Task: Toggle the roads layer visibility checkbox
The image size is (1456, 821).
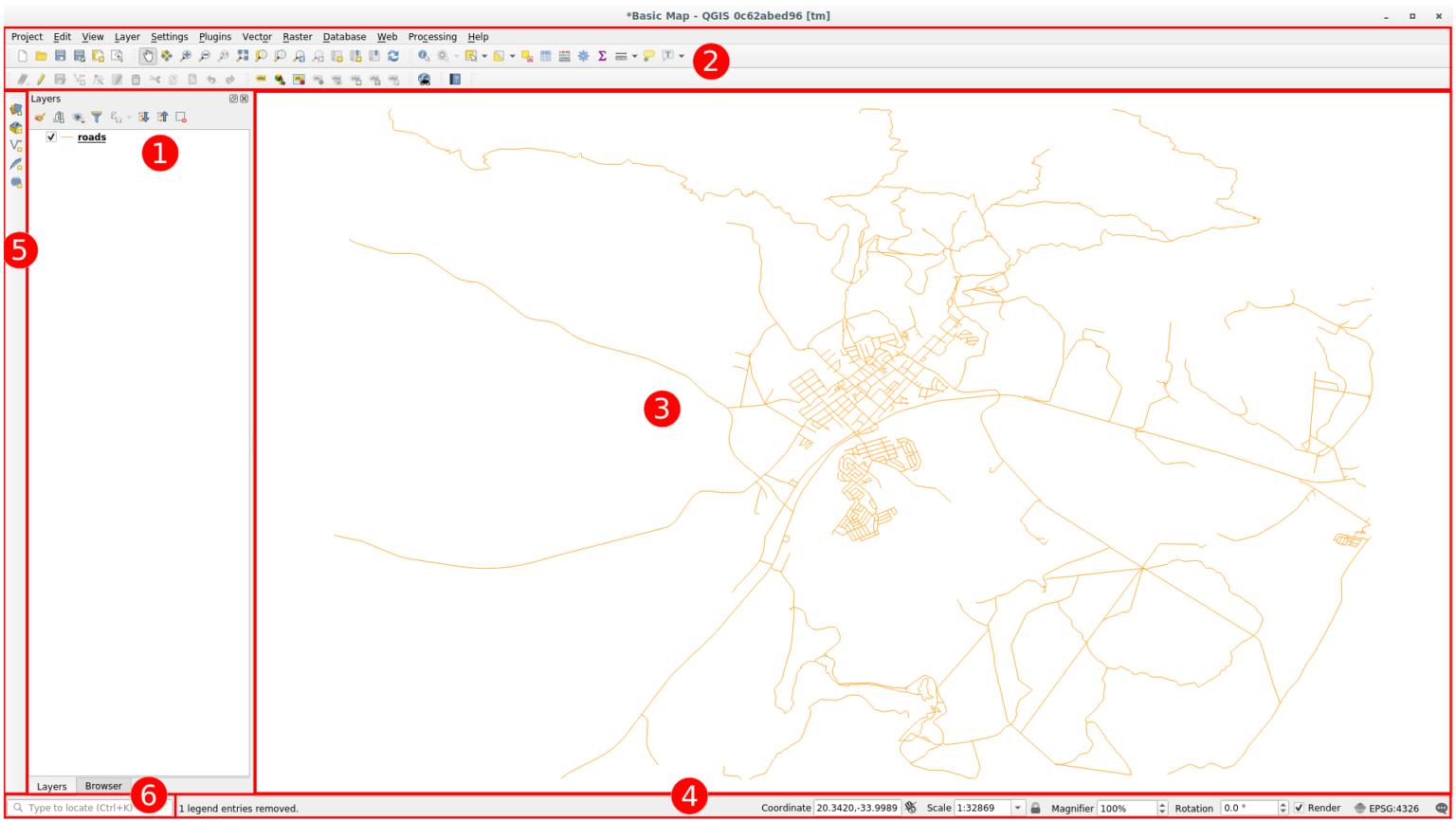Action: [x=51, y=137]
